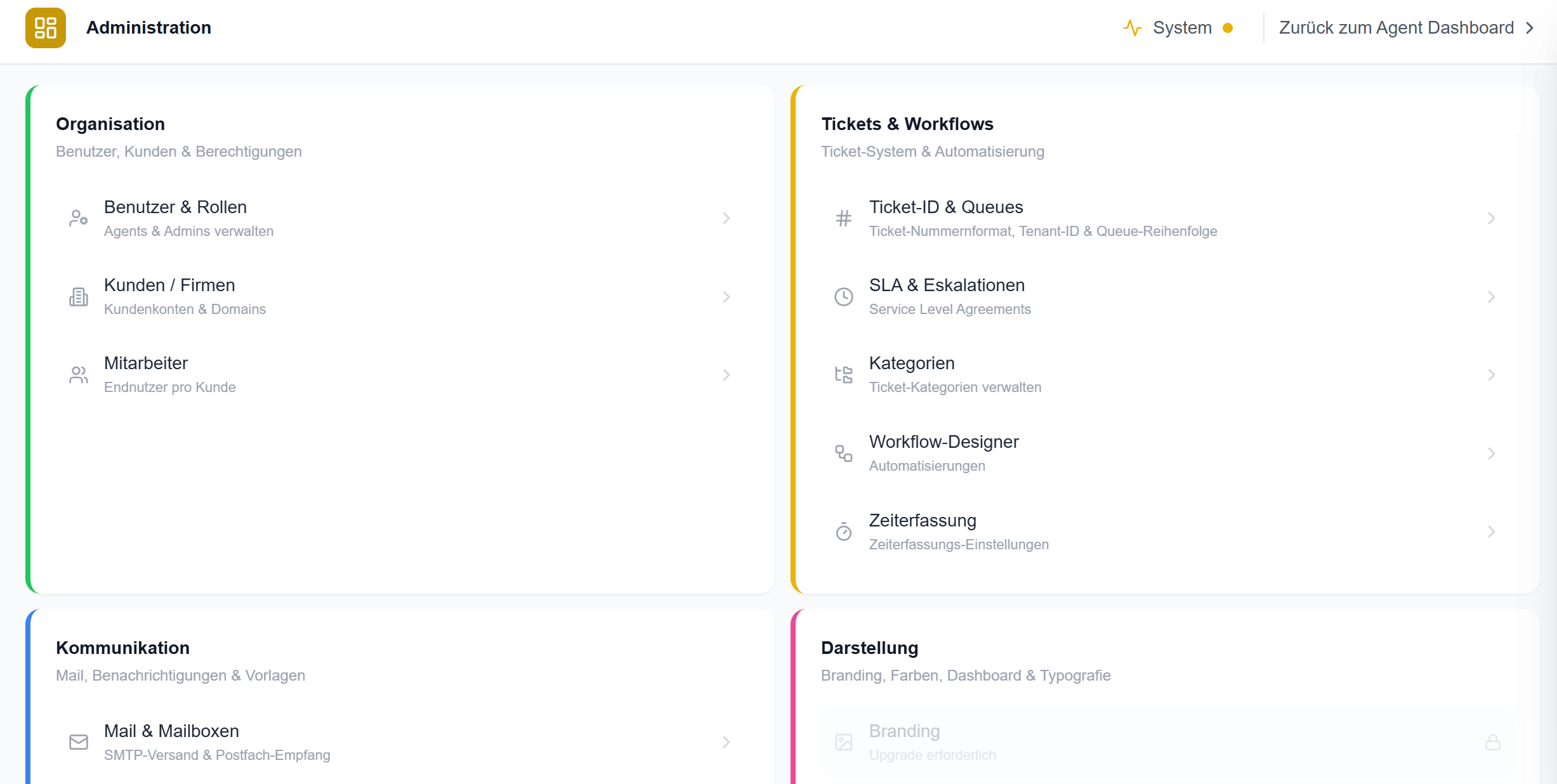Click the Kunden / Firmen building icon

tap(78, 296)
